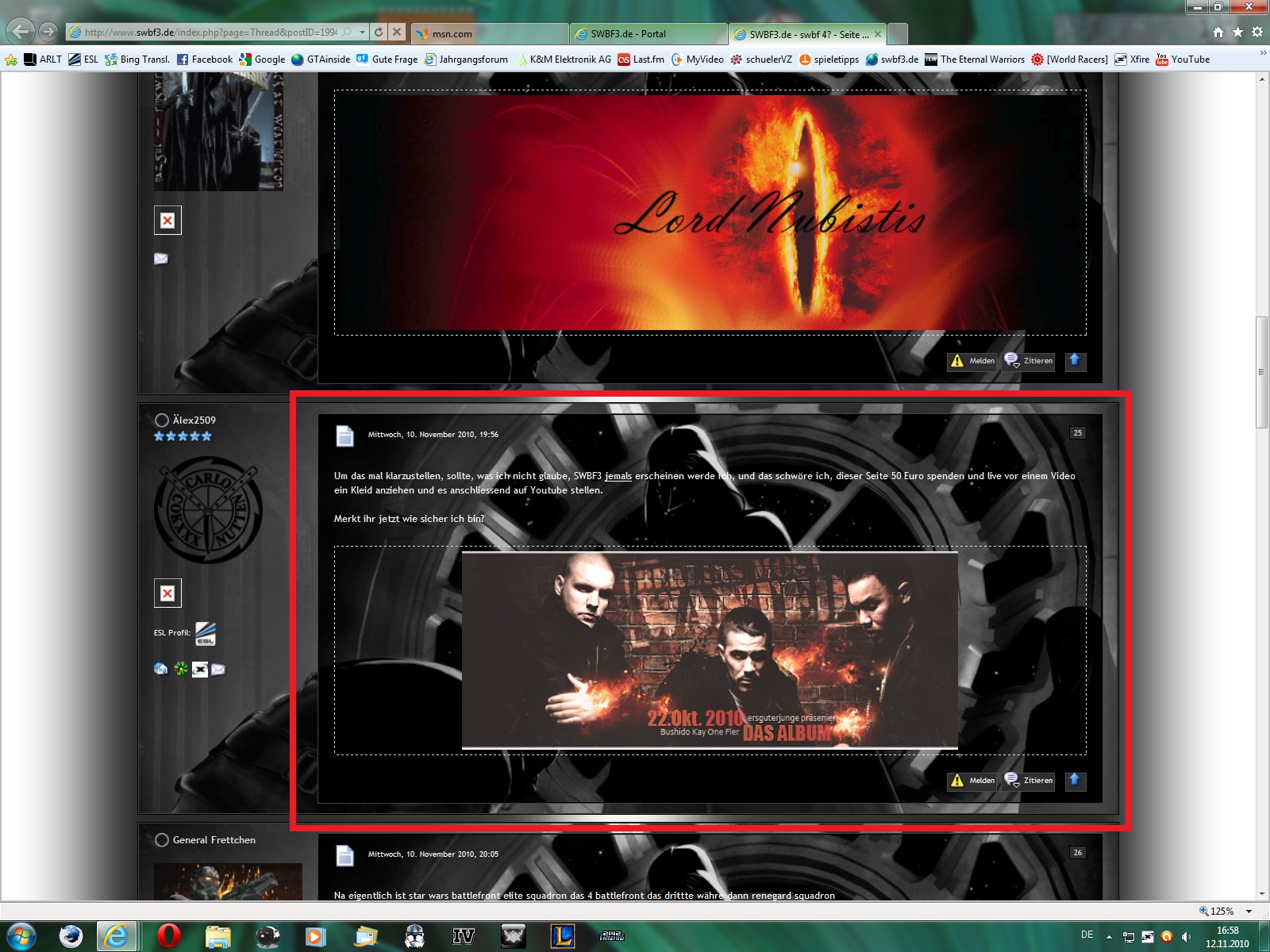The image size is (1270, 952).
Task: Click the Windows Start orb
Action: tap(21, 936)
